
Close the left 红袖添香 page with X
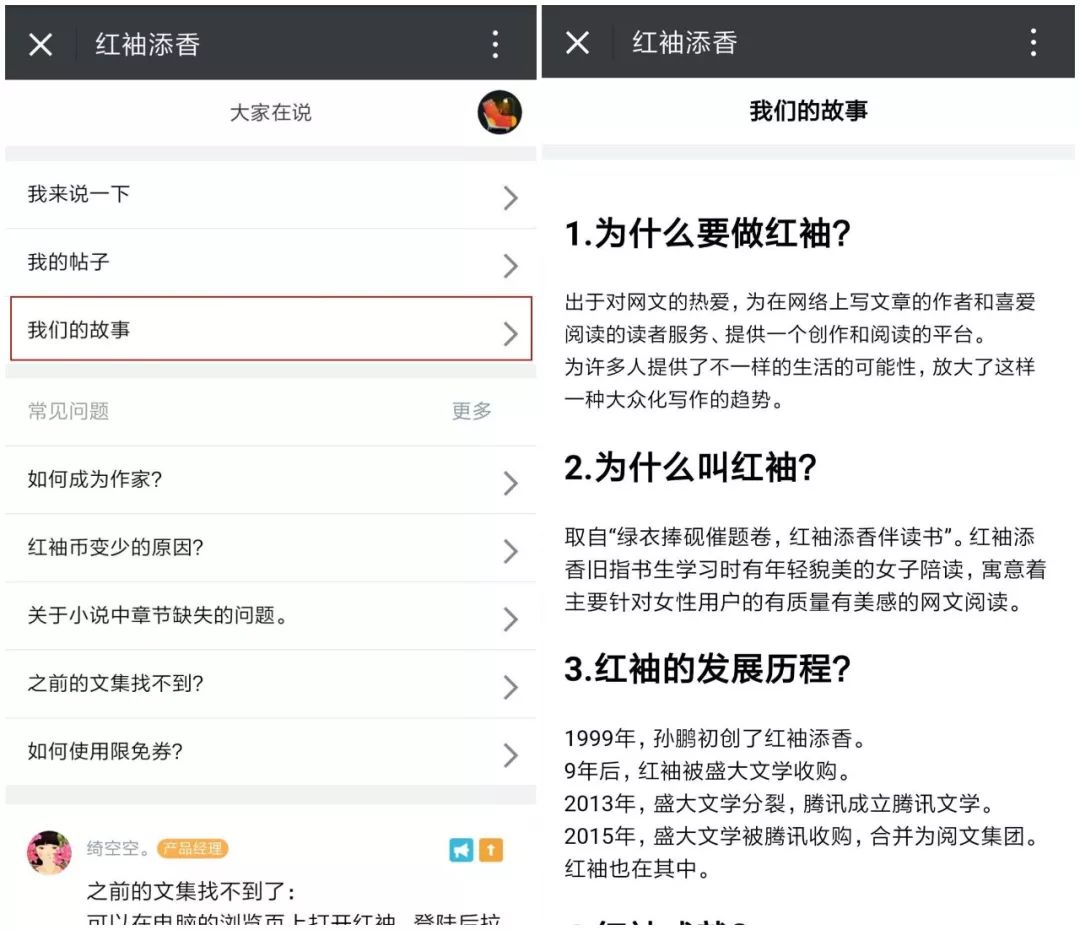click(41, 45)
